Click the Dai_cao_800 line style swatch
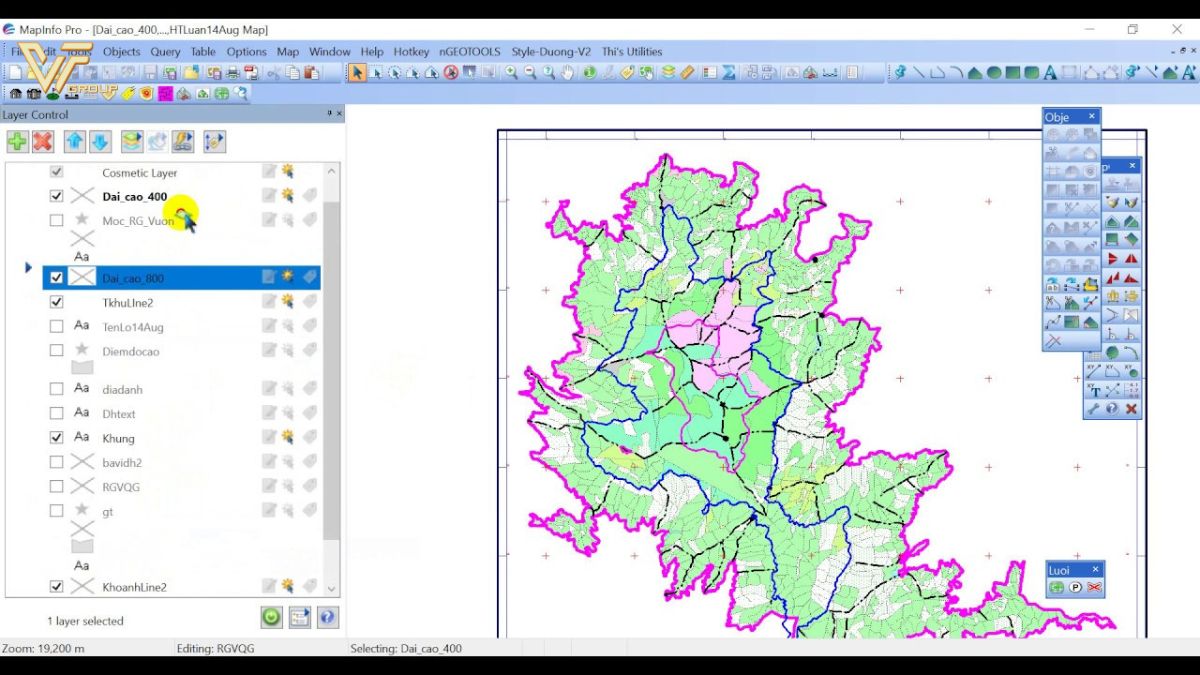The image size is (1200, 675). click(82, 277)
